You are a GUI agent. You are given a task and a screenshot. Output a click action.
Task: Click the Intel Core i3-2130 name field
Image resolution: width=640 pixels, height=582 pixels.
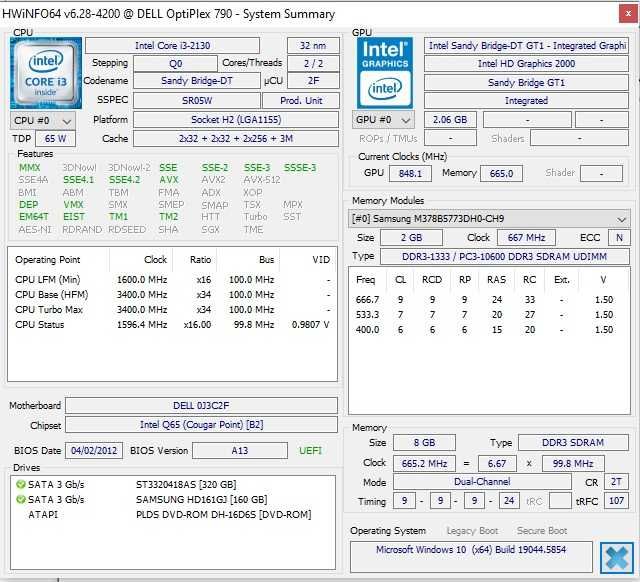[x=172, y=45]
